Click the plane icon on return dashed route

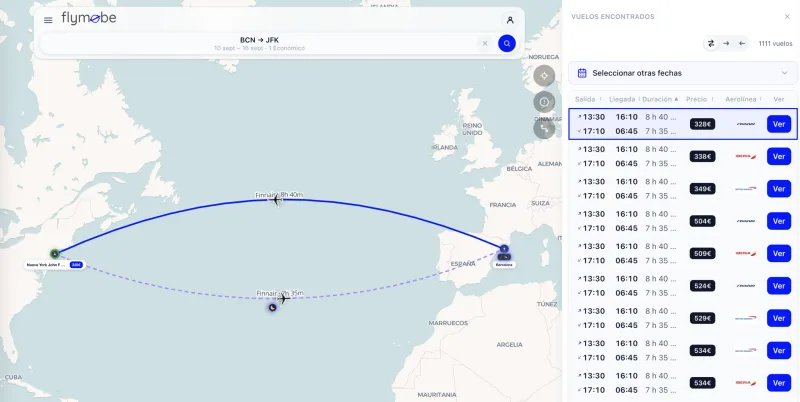point(284,298)
